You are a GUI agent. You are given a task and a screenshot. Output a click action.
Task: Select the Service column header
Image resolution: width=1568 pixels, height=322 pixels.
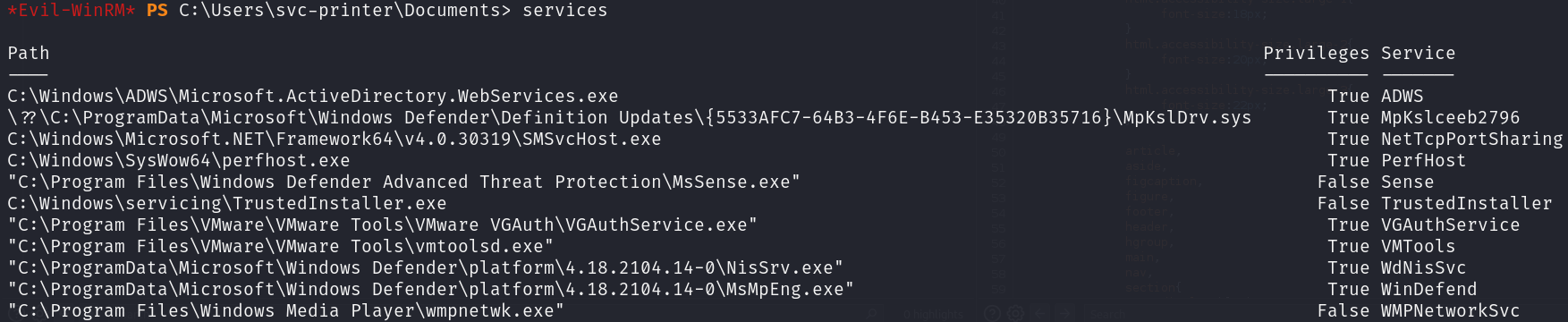pyautogui.click(x=1418, y=54)
